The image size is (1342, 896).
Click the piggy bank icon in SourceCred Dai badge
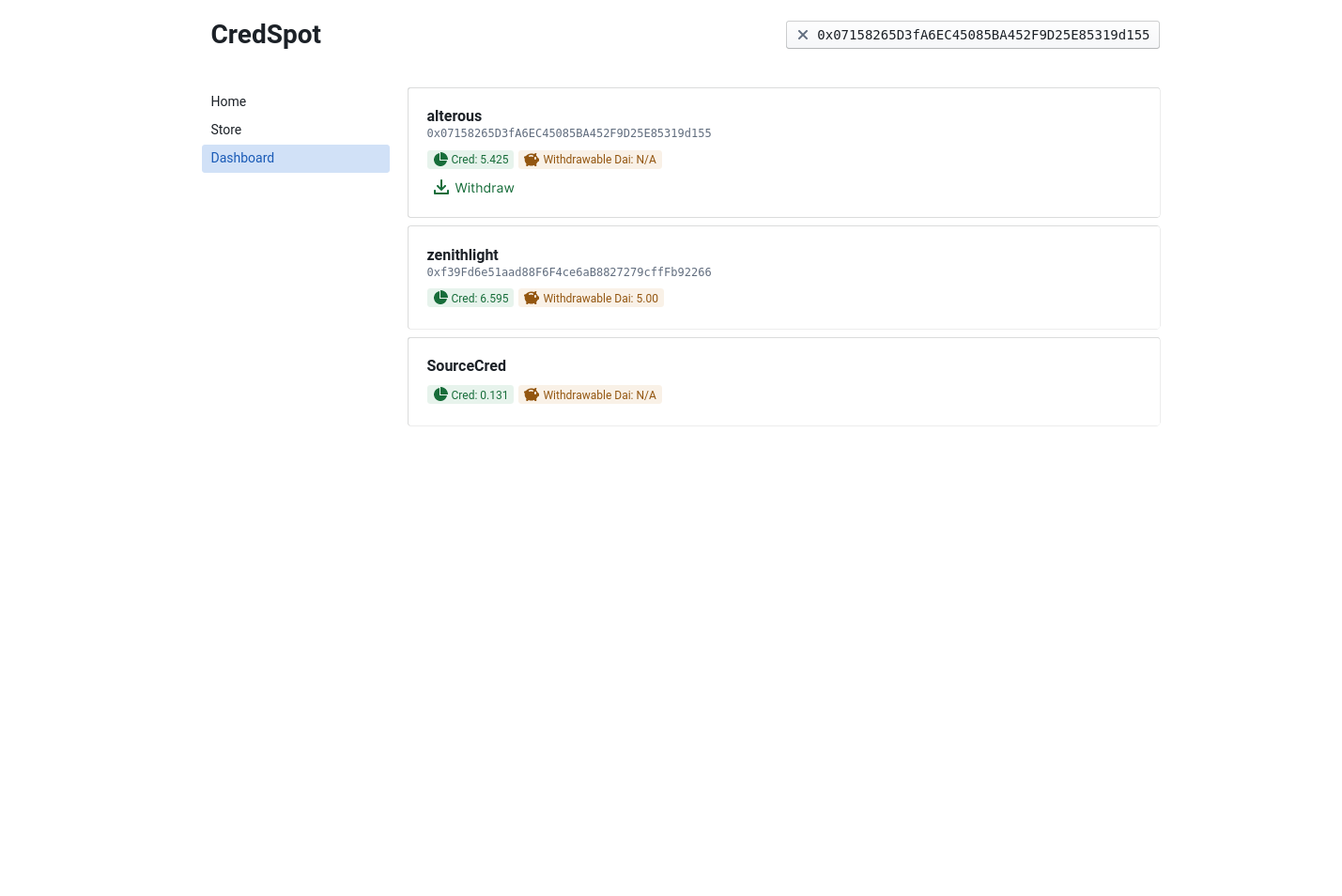(532, 395)
